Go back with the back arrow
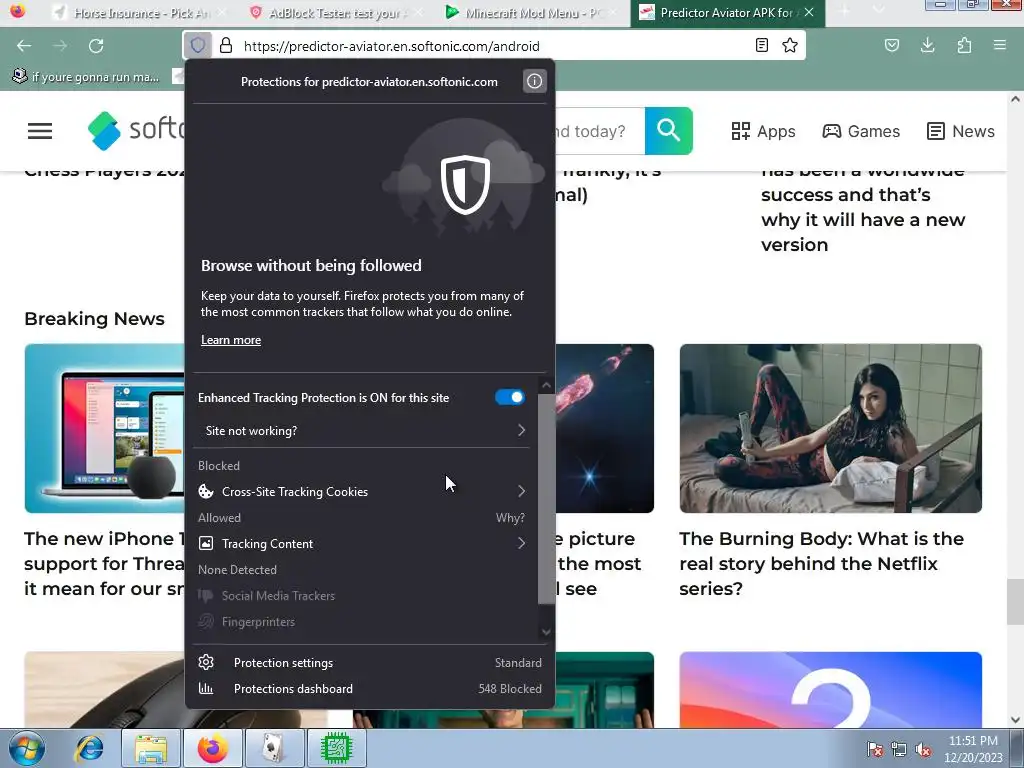This screenshot has height=768, width=1024. pos(24,46)
